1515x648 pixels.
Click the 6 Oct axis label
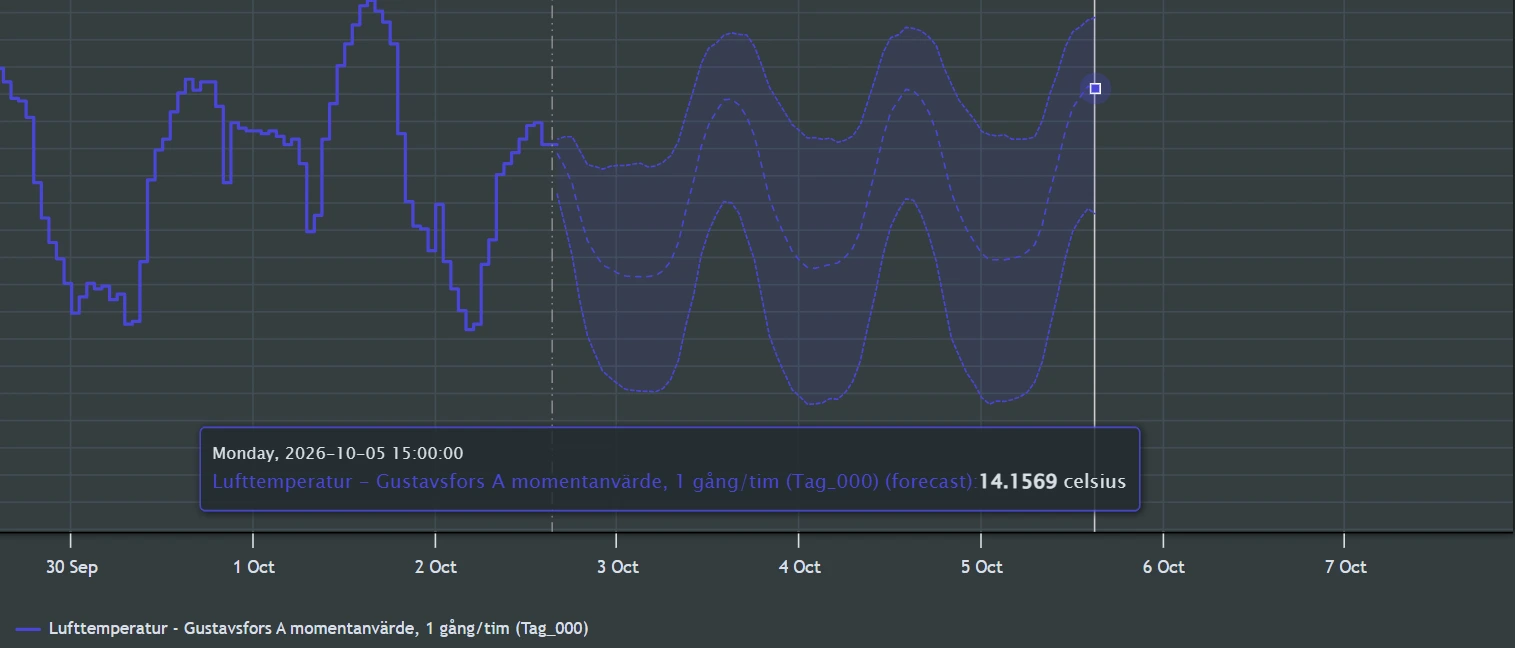coord(1163,567)
